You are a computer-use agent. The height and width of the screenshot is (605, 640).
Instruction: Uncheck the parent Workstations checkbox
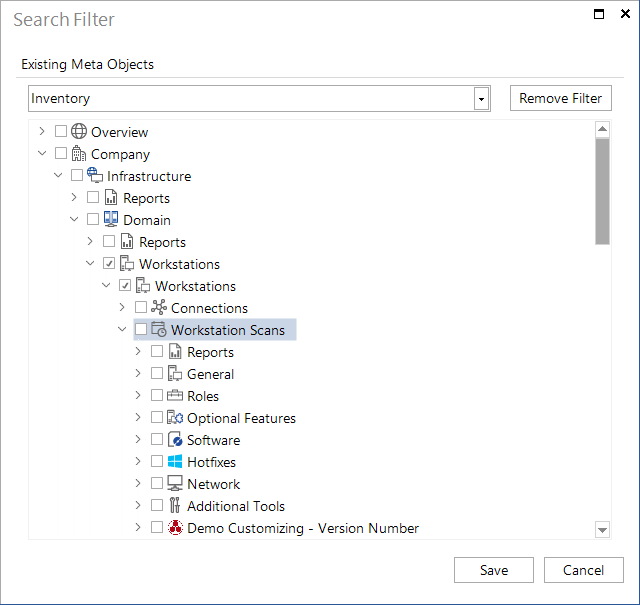coord(109,263)
